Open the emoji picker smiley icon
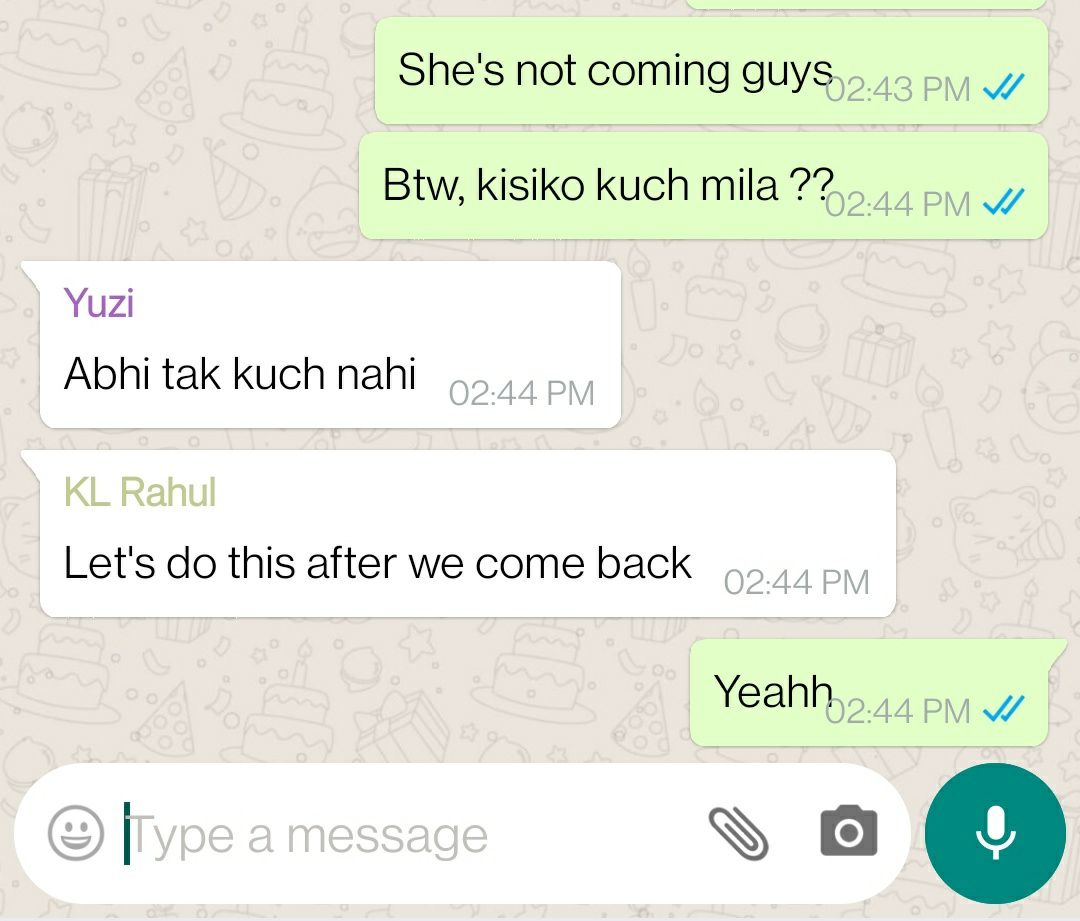This screenshot has width=1080, height=921. pyautogui.click(x=76, y=833)
